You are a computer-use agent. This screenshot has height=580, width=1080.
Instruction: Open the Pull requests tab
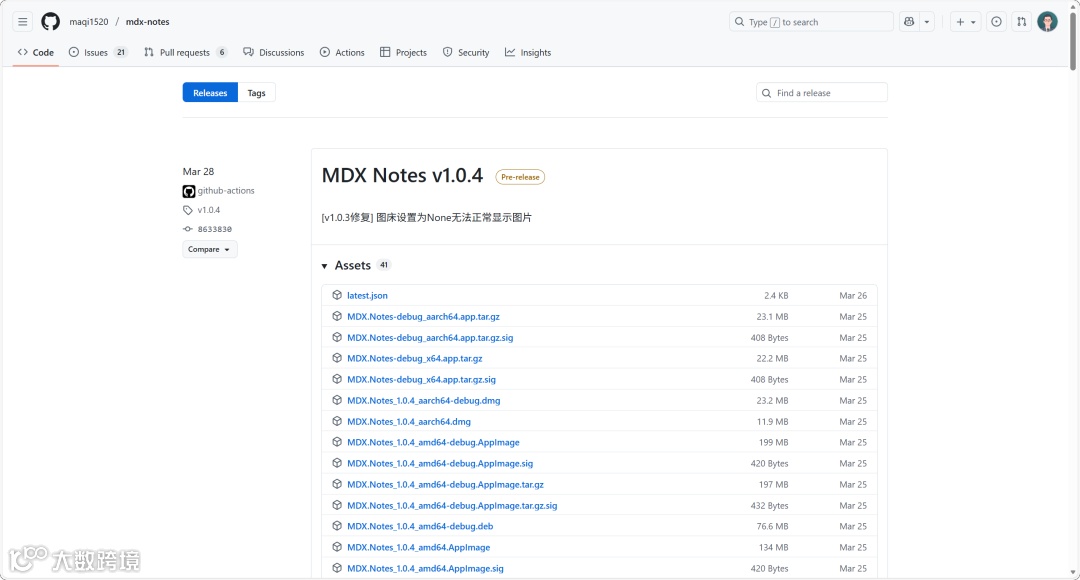pos(185,52)
